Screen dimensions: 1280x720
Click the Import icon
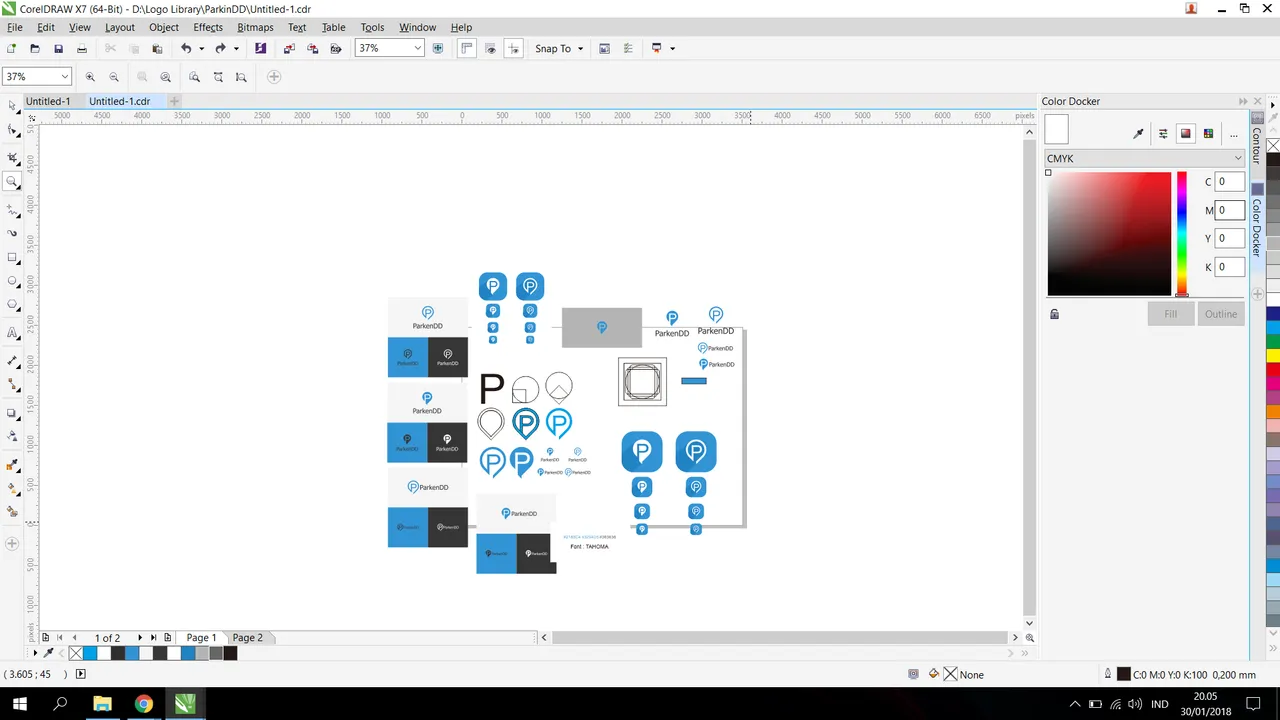289,48
